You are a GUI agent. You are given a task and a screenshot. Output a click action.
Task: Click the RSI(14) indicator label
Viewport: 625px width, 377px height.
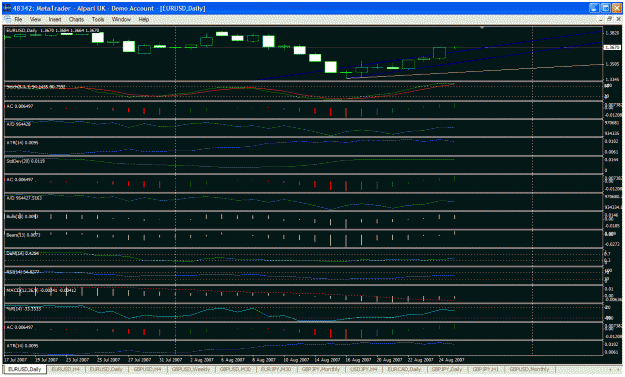tap(23, 272)
